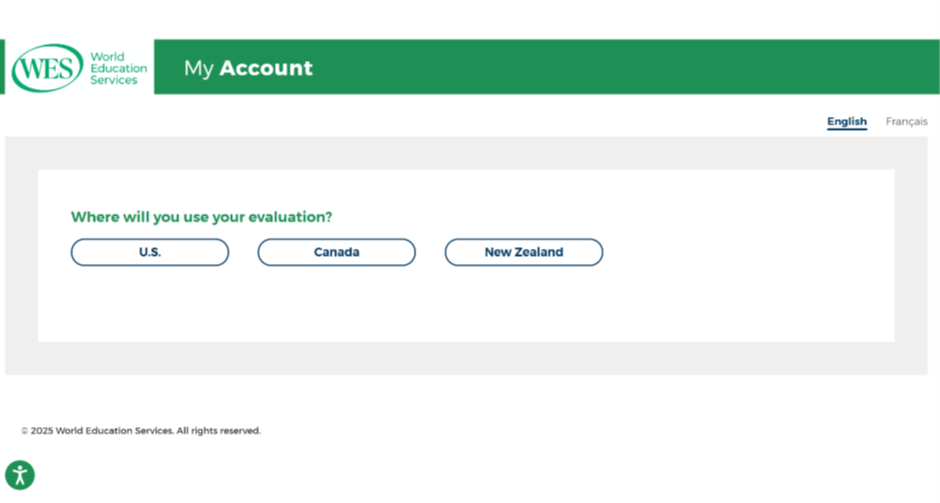This screenshot has width=940, height=503.
Task: Pick the New Zealand button
Action: pos(523,252)
